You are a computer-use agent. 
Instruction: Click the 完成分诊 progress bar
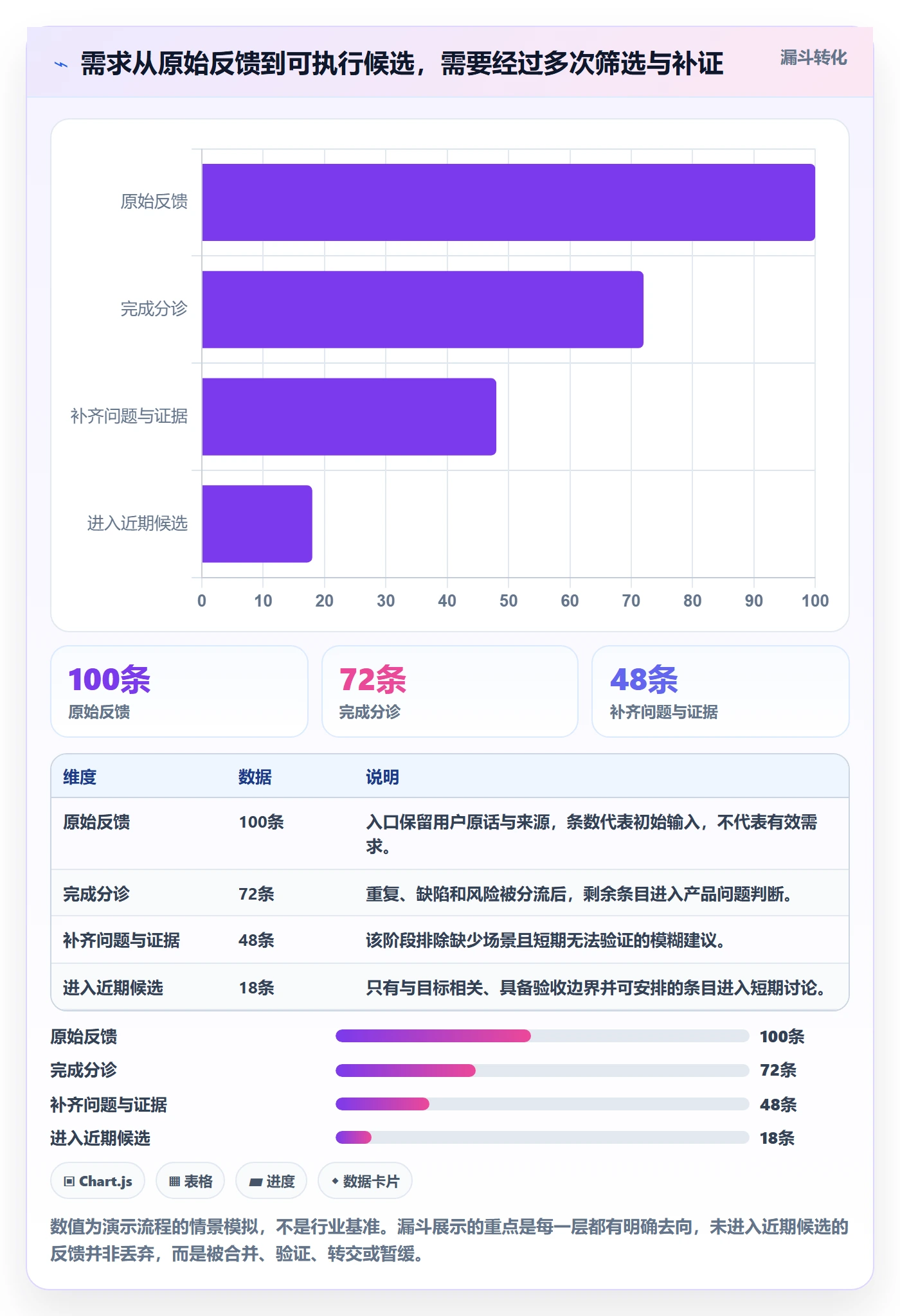coord(543,1071)
